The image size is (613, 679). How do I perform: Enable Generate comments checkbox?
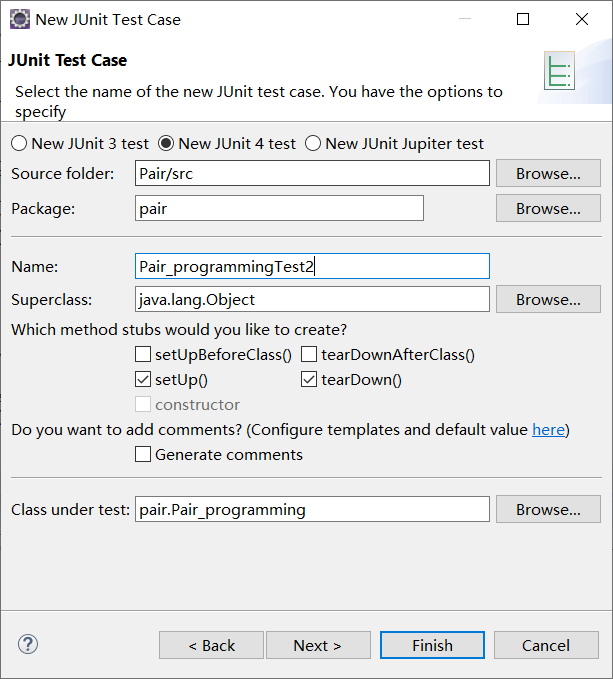pyautogui.click(x=143, y=454)
